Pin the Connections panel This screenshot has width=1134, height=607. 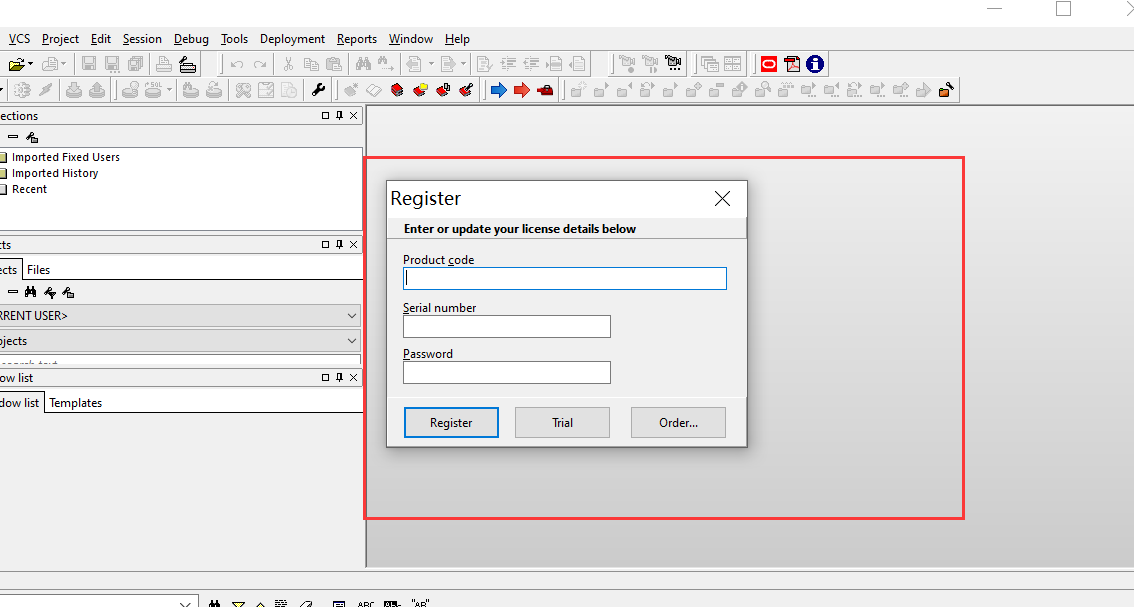coord(339,116)
